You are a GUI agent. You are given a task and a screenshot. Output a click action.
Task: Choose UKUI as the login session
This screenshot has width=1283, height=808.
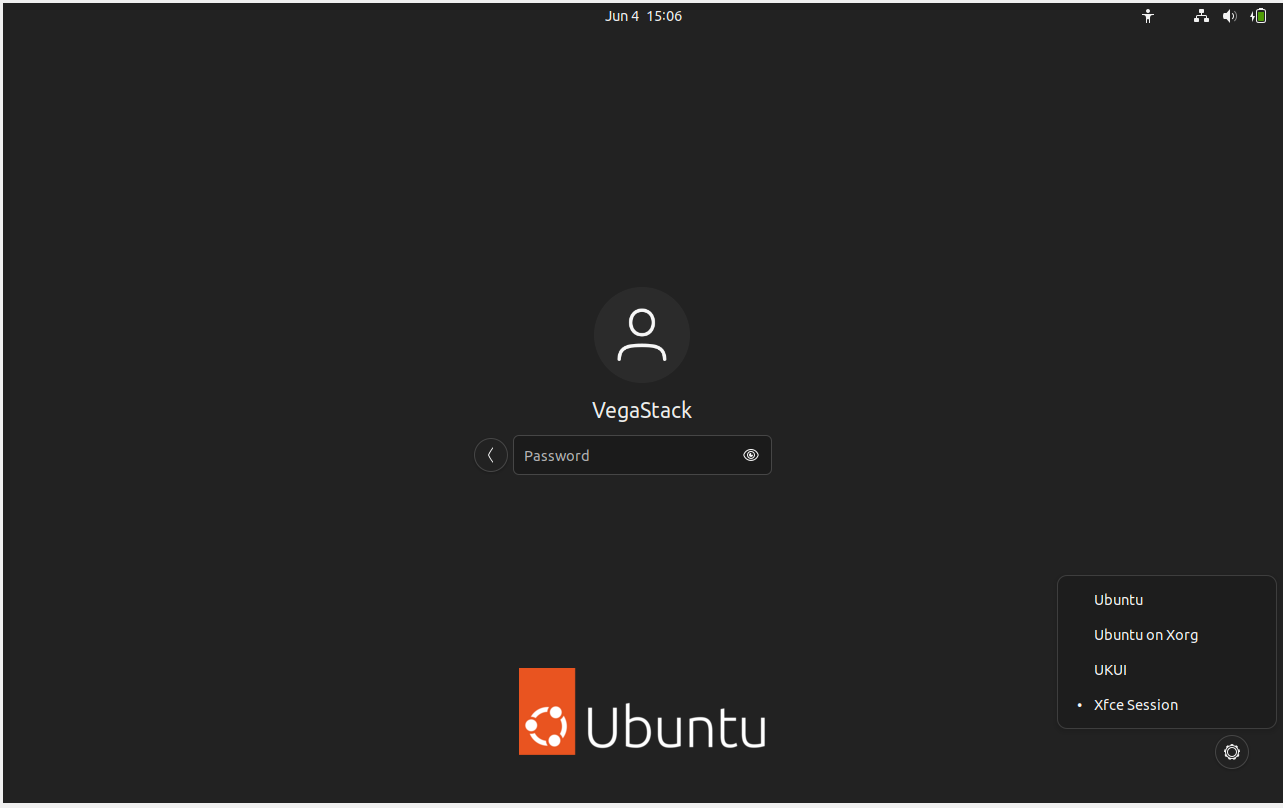pos(1110,669)
